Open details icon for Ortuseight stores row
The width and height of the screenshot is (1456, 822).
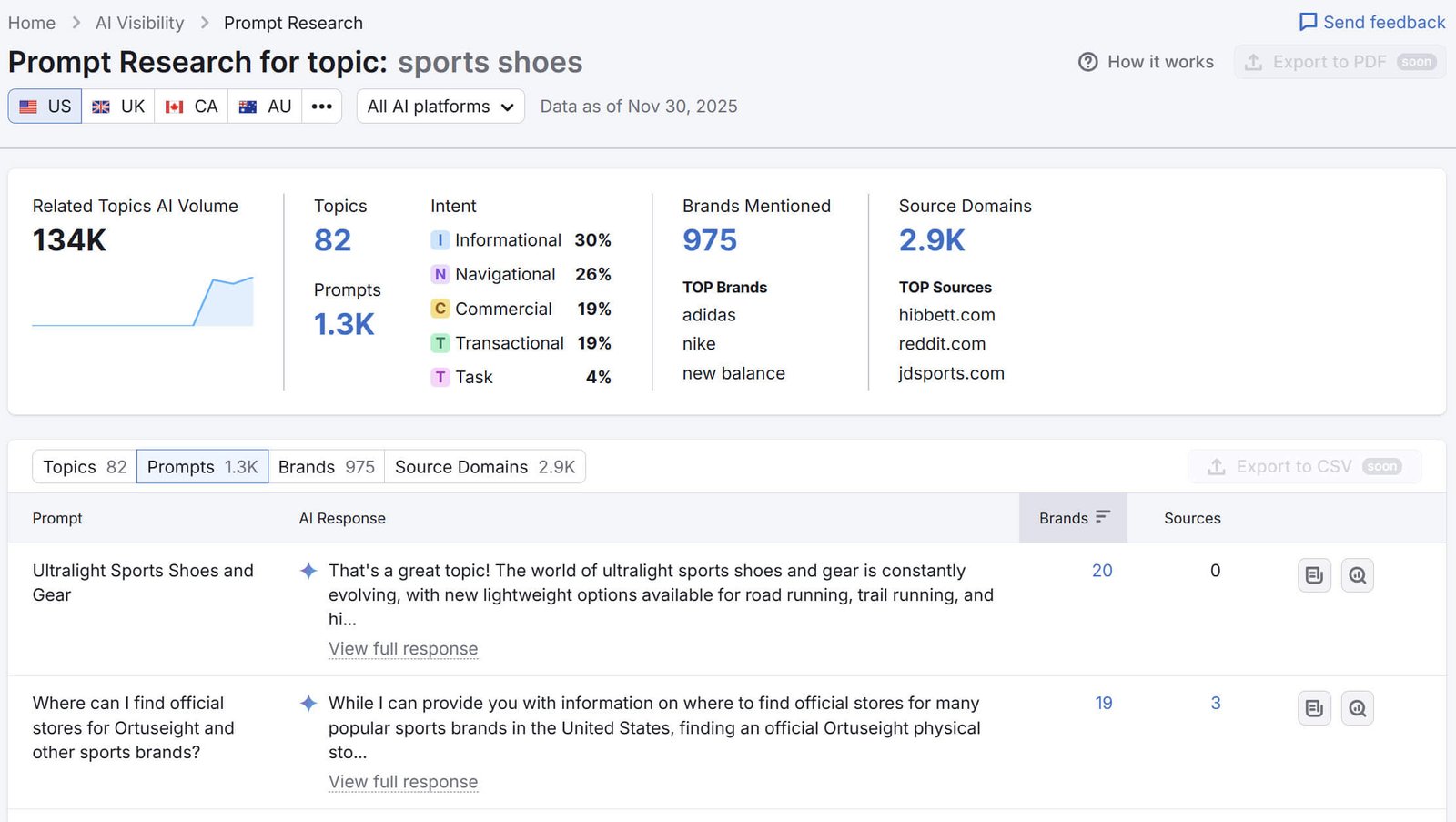pyautogui.click(x=1314, y=708)
